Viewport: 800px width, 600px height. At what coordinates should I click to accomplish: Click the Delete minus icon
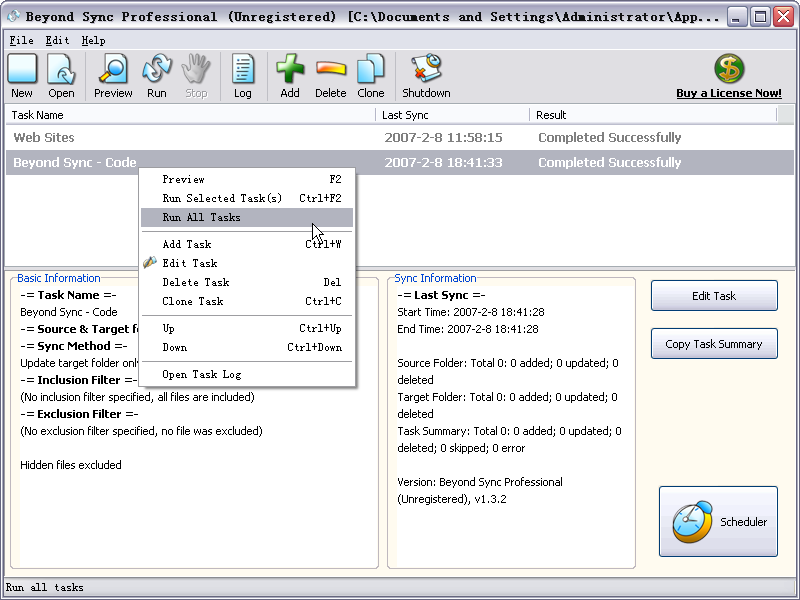pyautogui.click(x=331, y=69)
